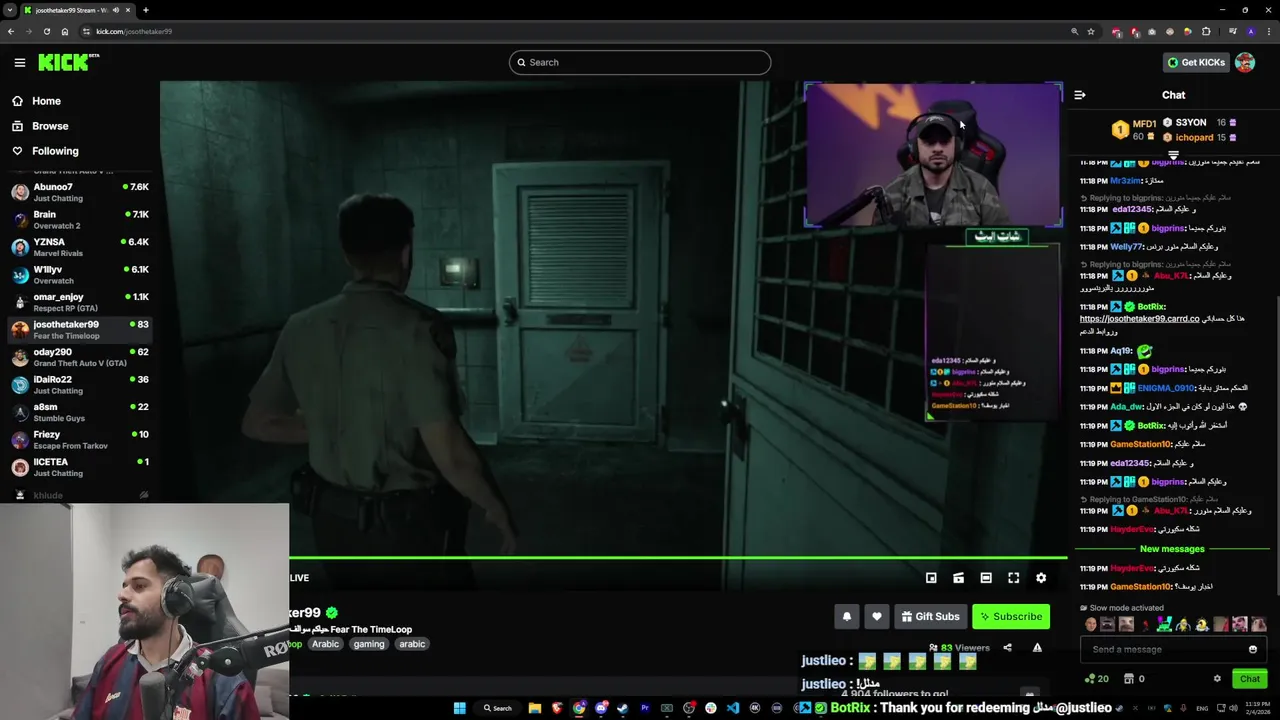Viewport: 1280px width, 720px height.
Task: Open Browse in the sidebar
Action: [50, 126]
